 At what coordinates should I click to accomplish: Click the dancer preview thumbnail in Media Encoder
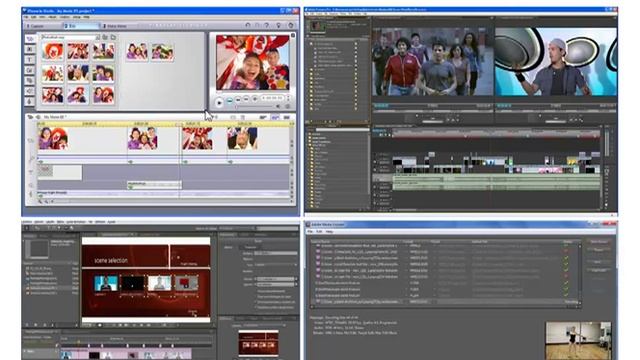[x=578, y=341]
